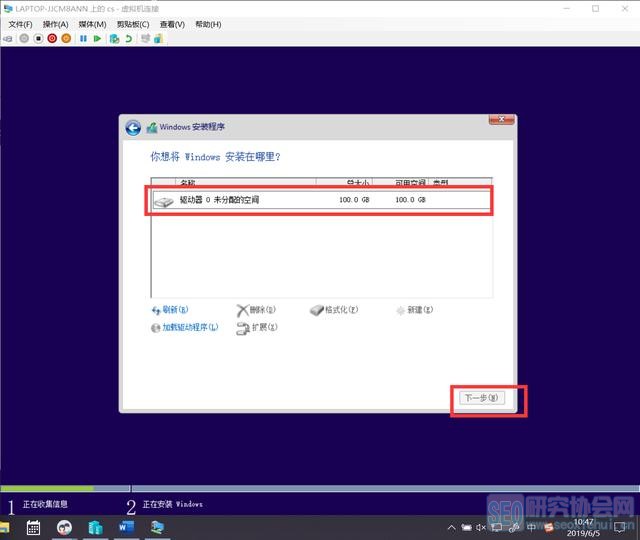Click the enhanced session monitor icon
Image resolution: width=640 pixels, height=540 pixels.
(x=145, y=38)
